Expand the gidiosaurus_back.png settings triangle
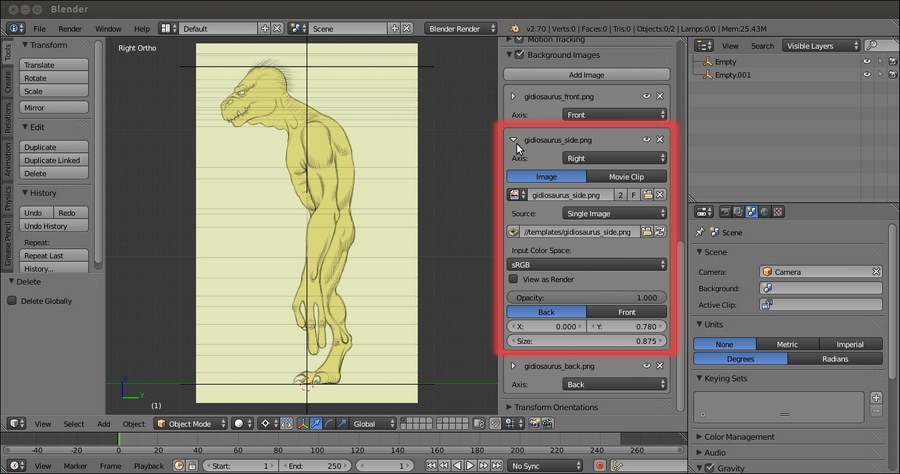This screenshot has height=474, width=900. click(514, 366)
